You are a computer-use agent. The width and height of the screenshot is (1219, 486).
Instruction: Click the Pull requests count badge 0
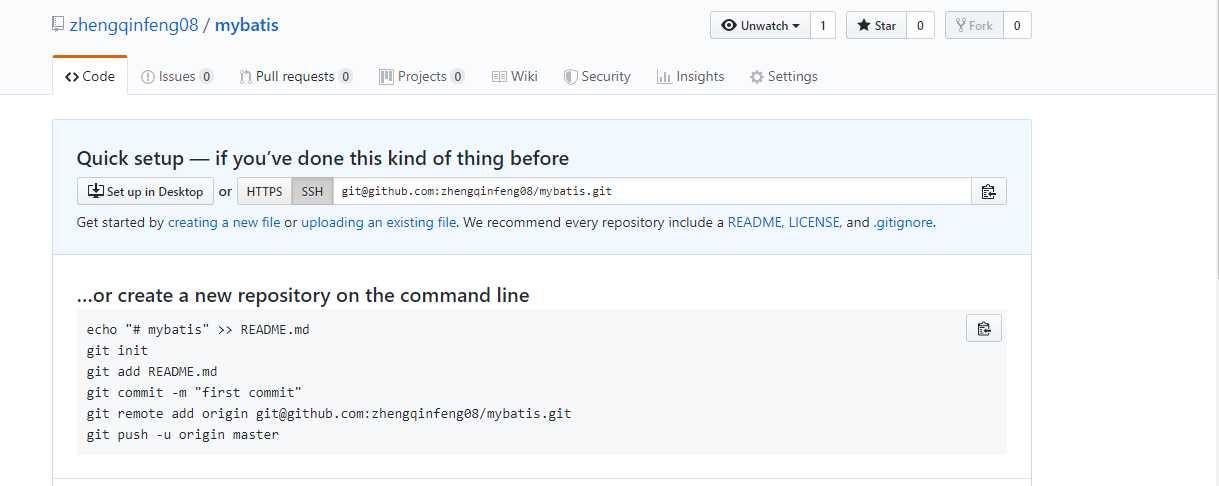345,77
